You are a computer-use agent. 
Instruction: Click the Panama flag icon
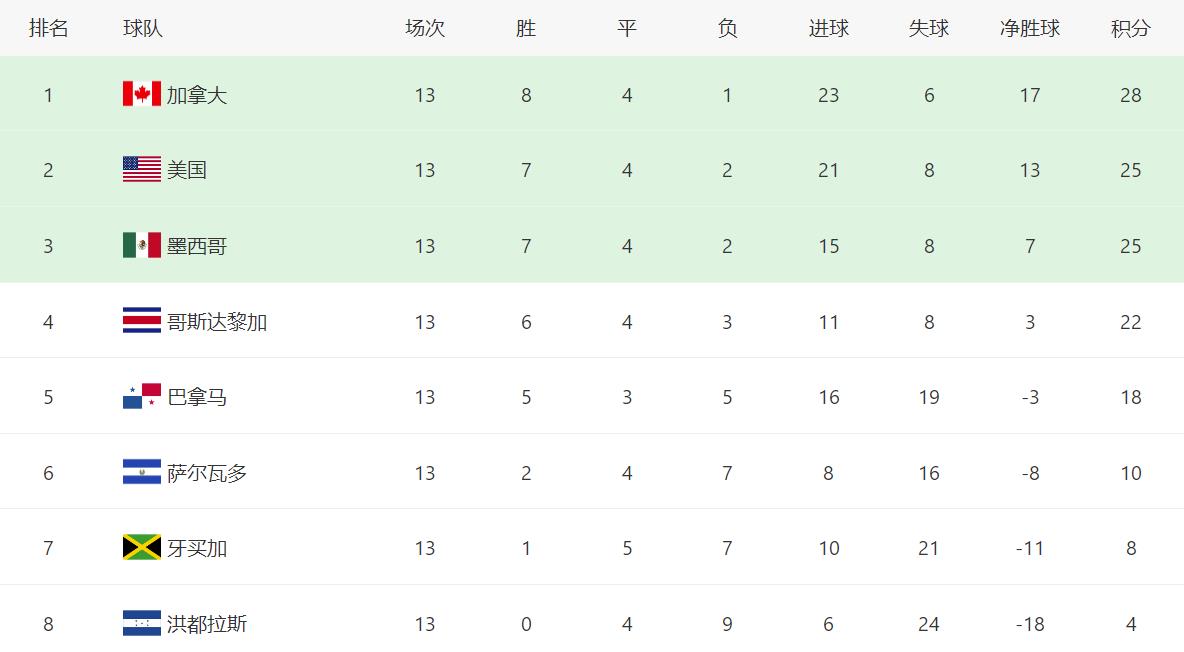[142, 396]
